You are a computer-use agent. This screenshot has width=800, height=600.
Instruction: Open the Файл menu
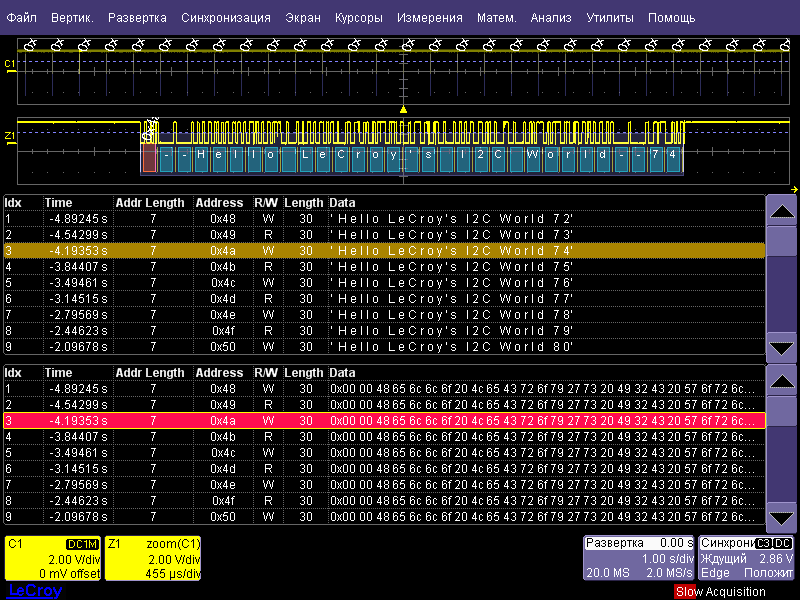tap(22, 18)
